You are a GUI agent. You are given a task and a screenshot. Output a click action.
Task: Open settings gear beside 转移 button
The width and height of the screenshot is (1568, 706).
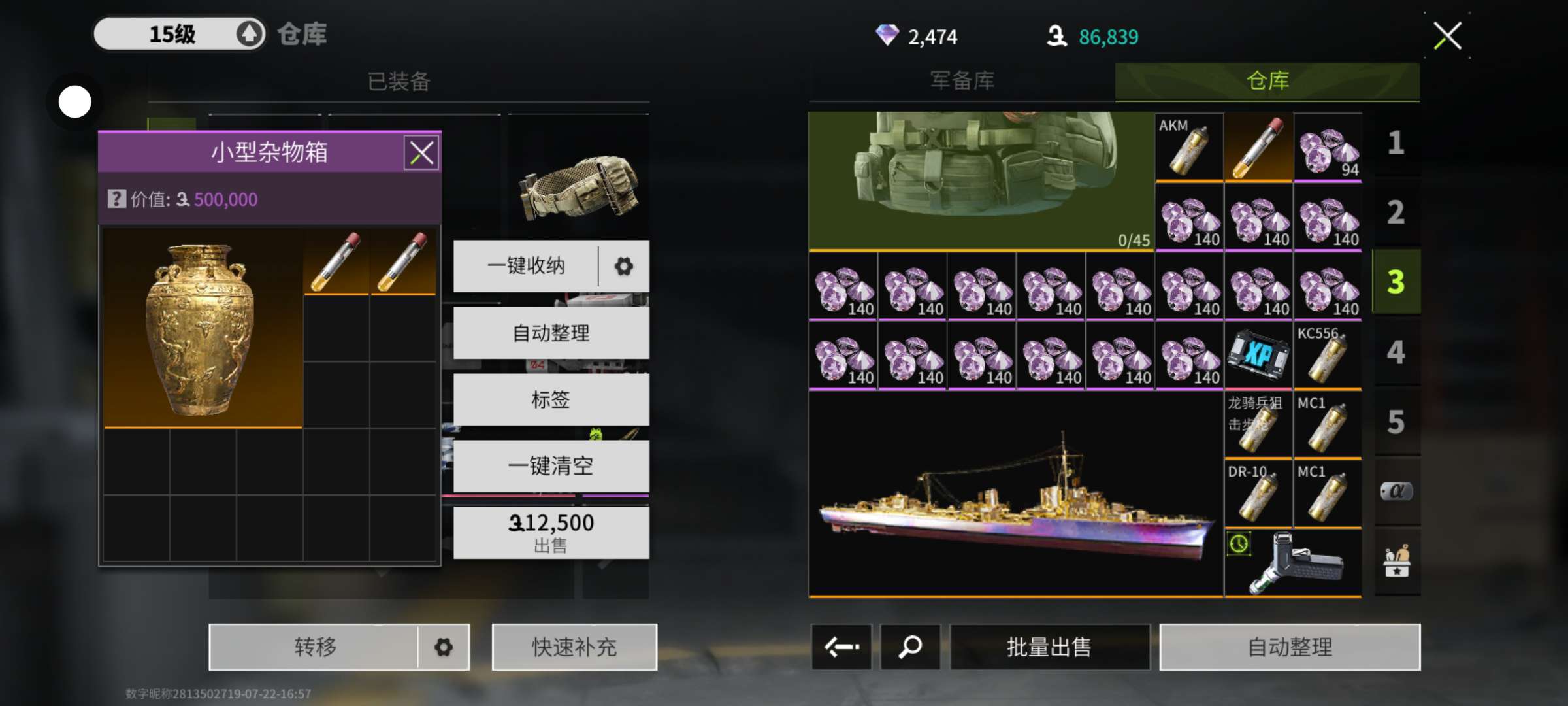pyautogui.click(x=444, y=647)
